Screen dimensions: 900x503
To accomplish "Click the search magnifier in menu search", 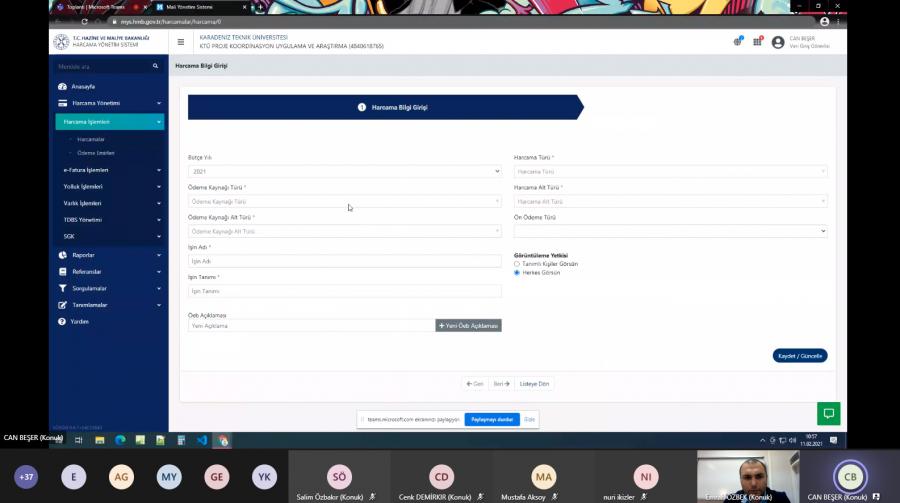I will coord(155,66).
